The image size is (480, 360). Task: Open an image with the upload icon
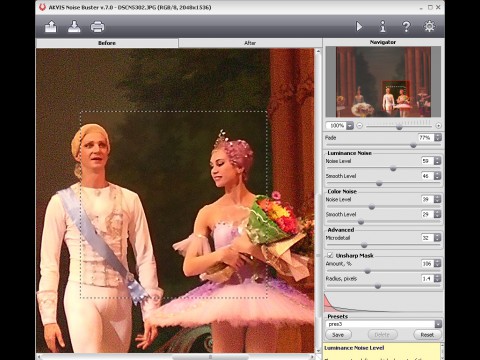pyautogui.click(x=51, y=26)
